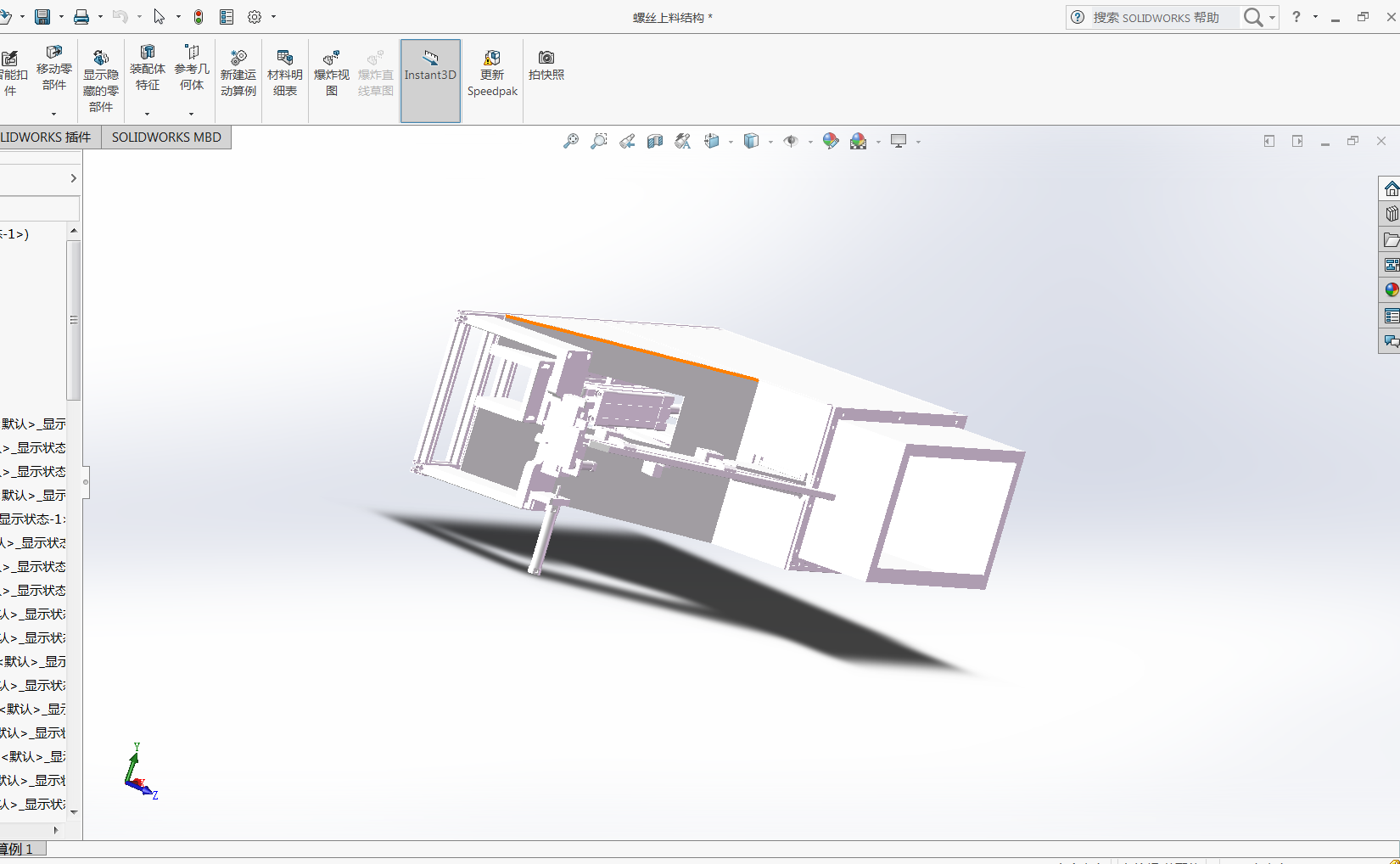The height and width of the screenshot is (864, 1400).
Task: Click the Move Component (移动零部件) tool
Action: [x=53, y=68]
